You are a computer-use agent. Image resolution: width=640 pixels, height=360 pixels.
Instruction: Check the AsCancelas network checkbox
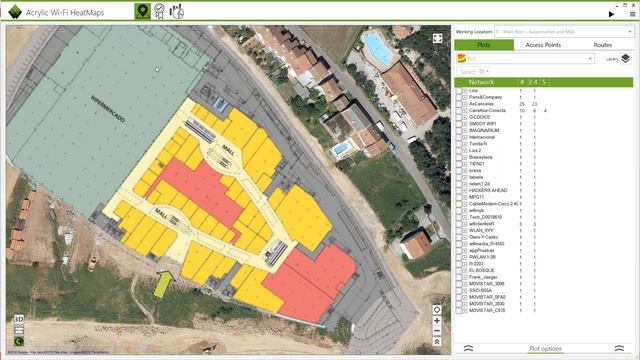(459, 104)
